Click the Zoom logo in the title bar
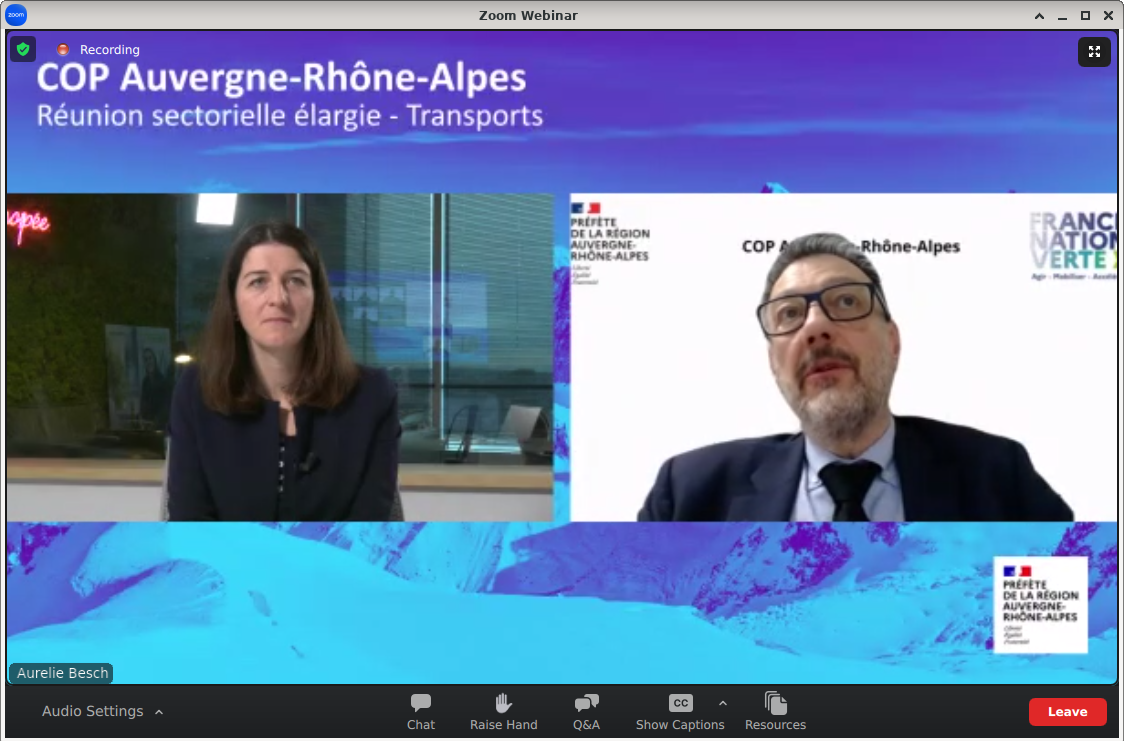 coord(16,14)
